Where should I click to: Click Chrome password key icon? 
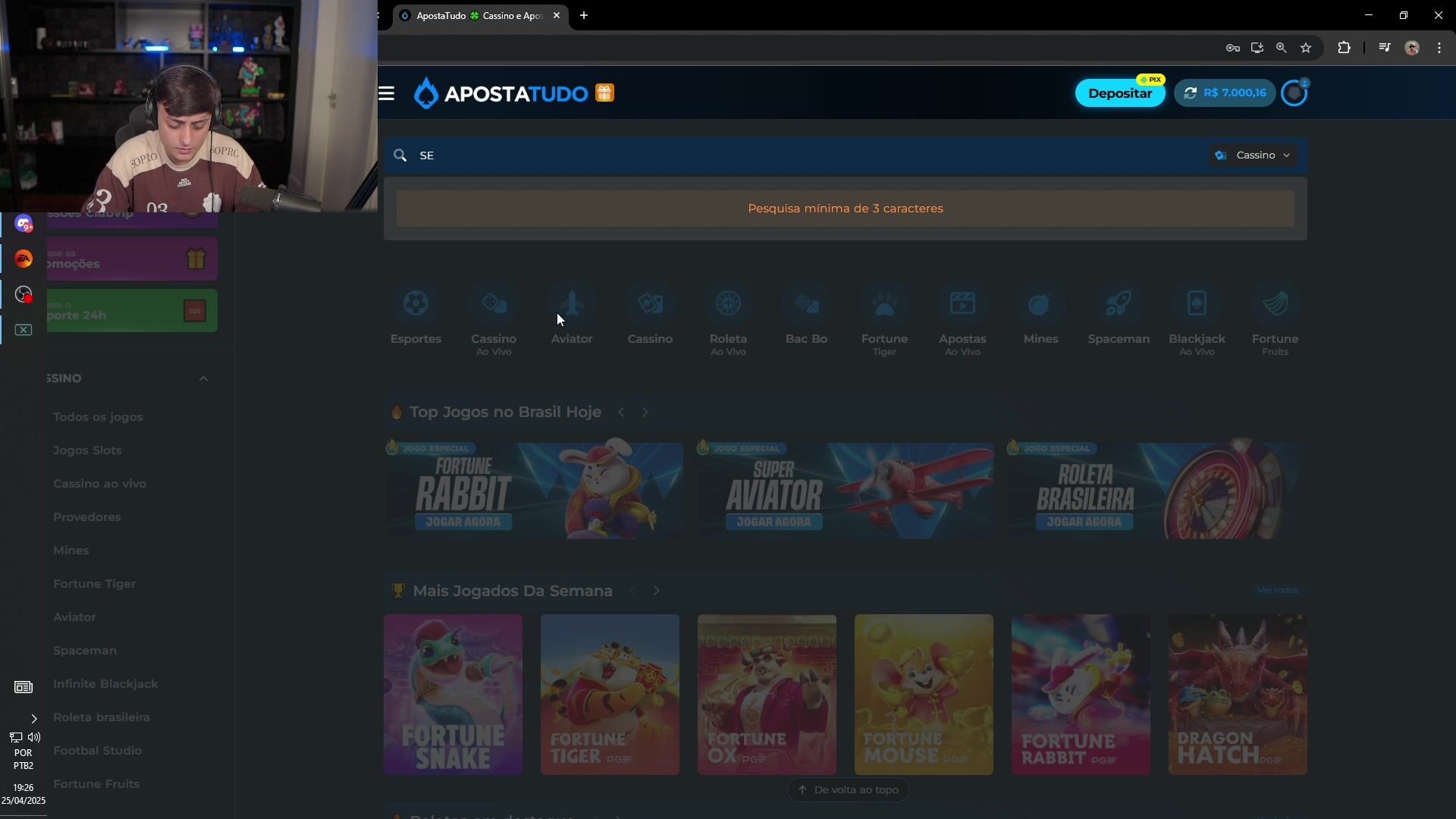[1233, 48]
